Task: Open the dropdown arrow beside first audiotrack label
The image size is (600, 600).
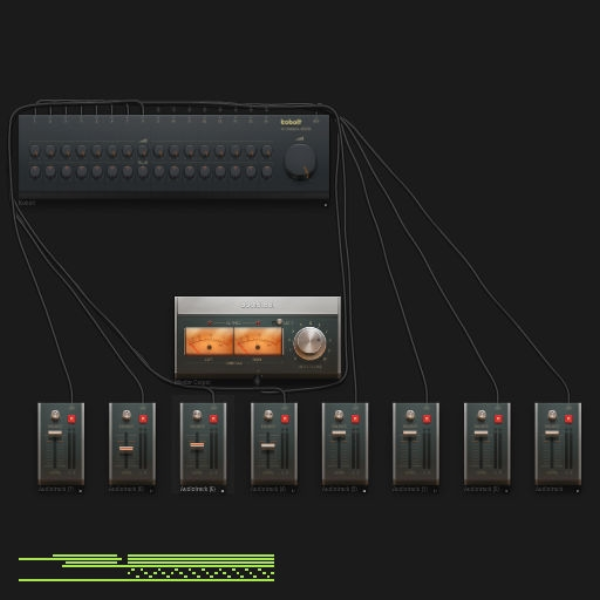Action: (80, 491)
